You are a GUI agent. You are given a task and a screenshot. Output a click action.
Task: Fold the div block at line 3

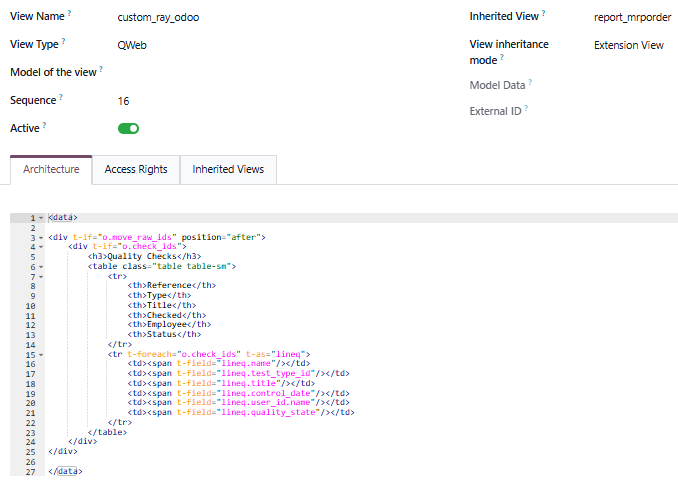pyautogui.click(x=40, y=237)
